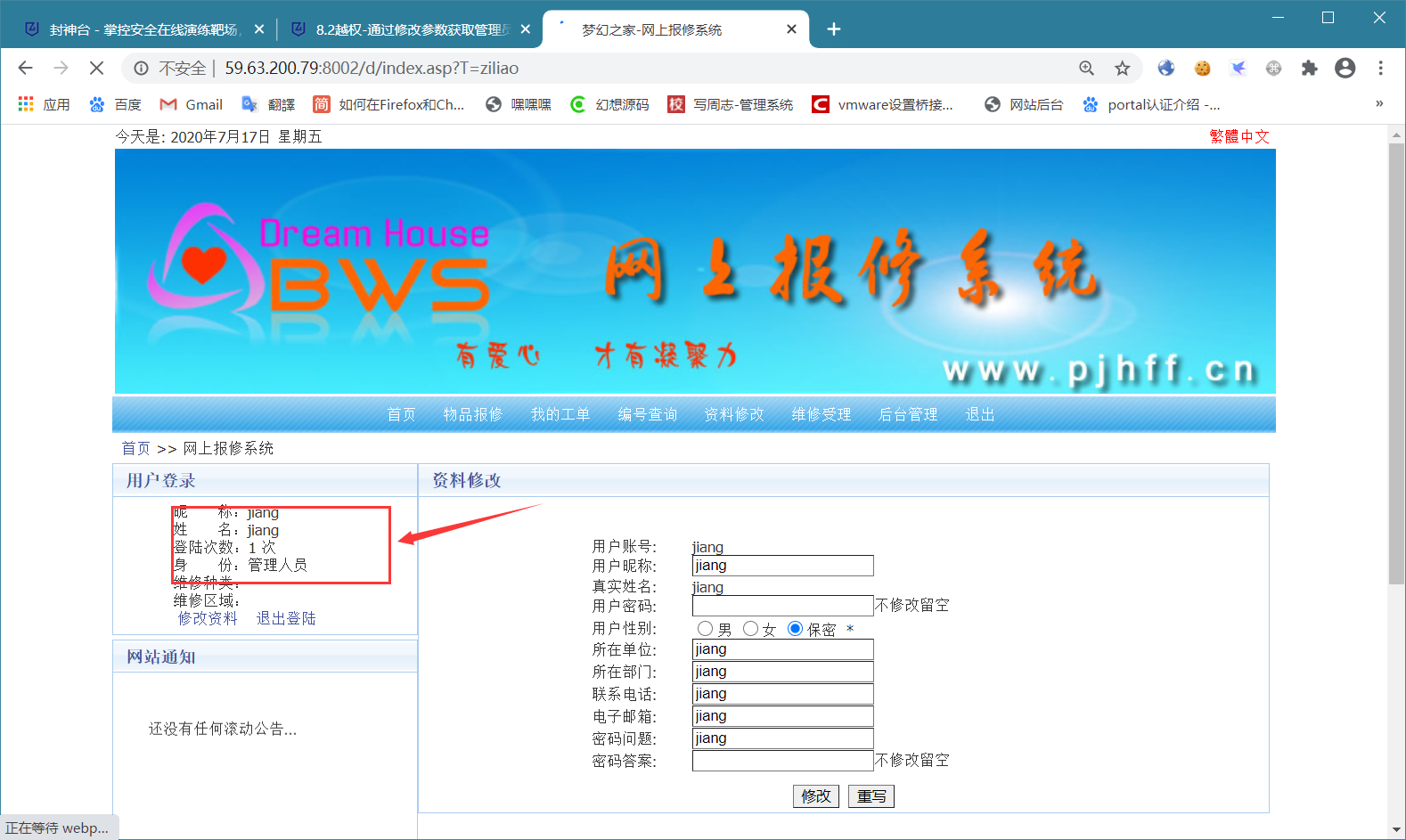
Task: Open 物品报修 in the navigation bar
Action: point(473,415)
